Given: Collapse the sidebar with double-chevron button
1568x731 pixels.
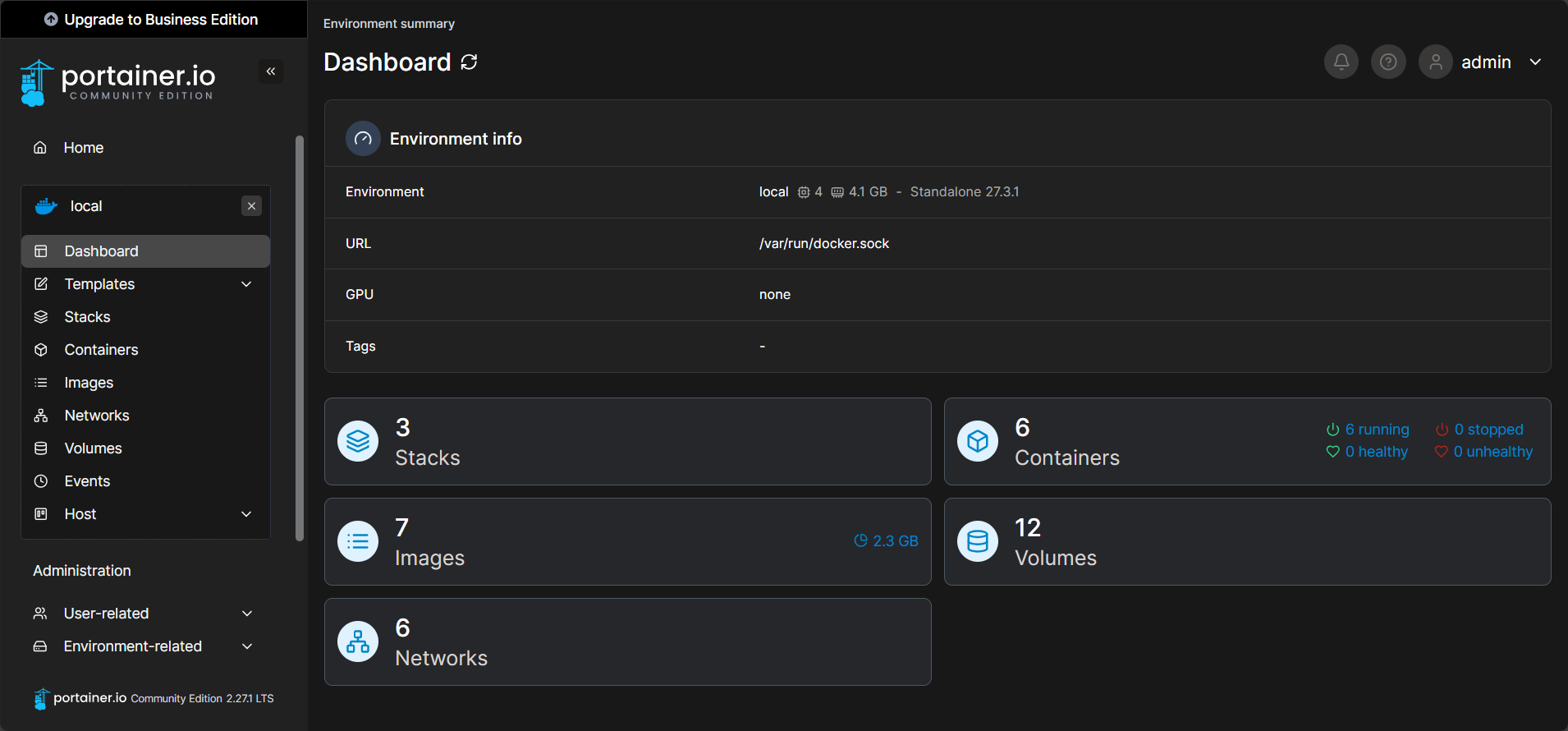Looking at the screenshot, I should 271,71.
